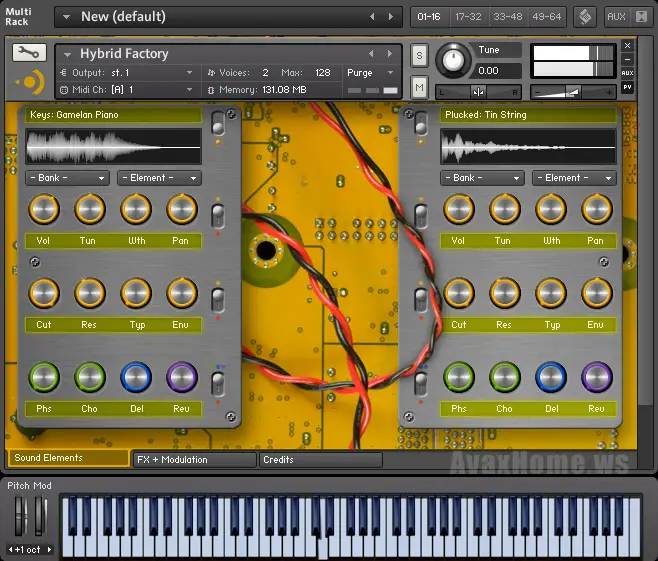Solo the instrument with S button
The width and height of the screenshot is (658, 561).
419,55
